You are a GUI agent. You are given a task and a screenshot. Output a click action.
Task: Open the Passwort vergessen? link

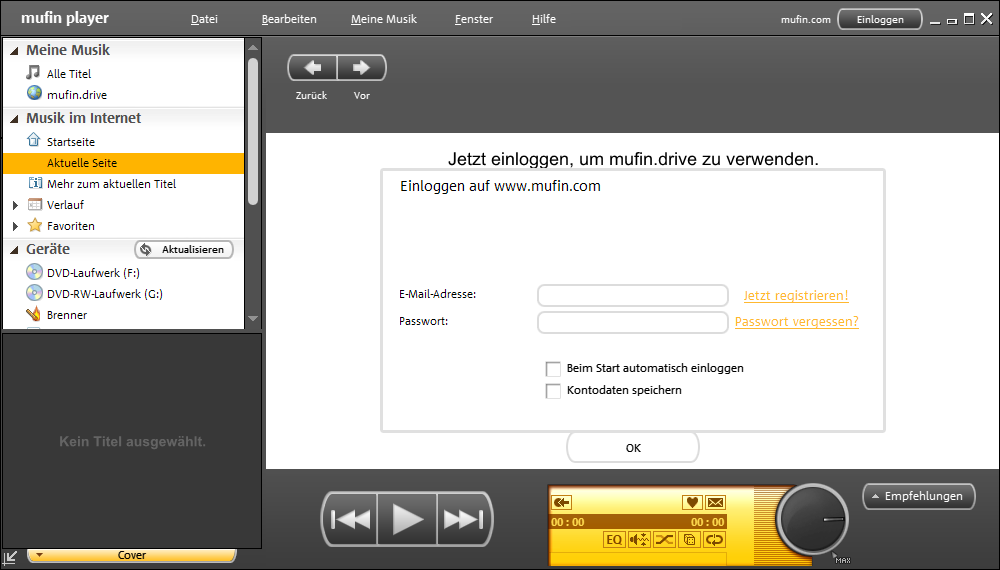click(x=797, y=322)
